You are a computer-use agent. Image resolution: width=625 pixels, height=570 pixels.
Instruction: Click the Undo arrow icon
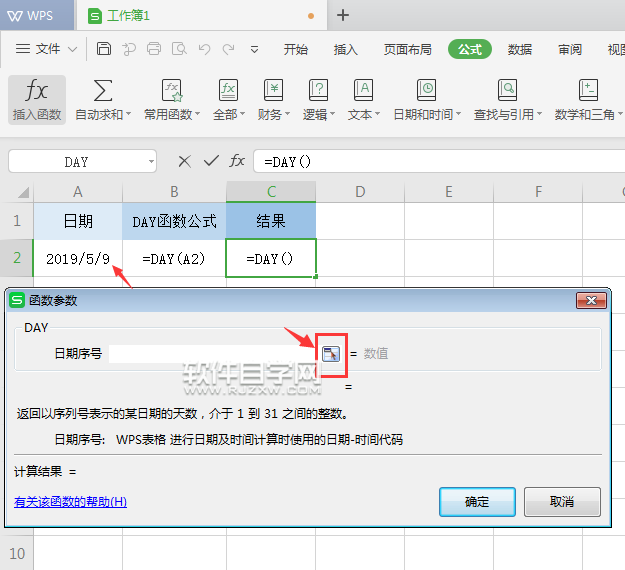(204, 49)
